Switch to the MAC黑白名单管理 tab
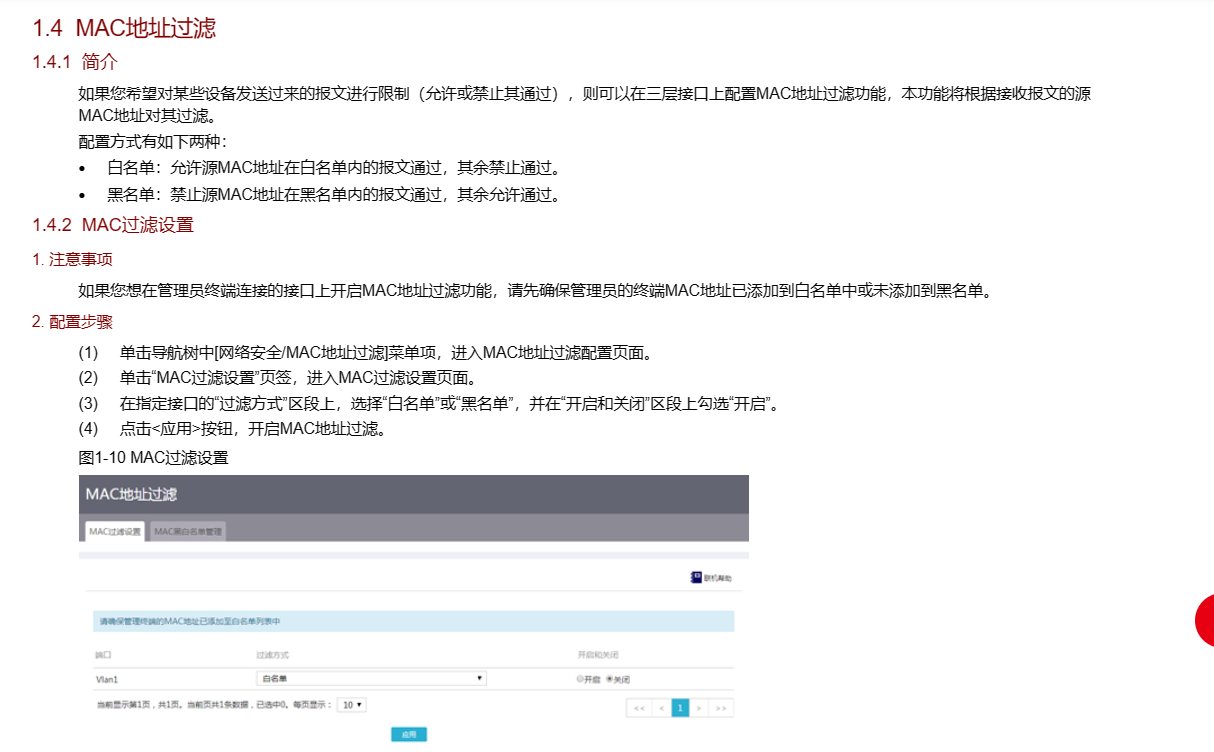Screen dimensions: 1214x752 [188, 531]
